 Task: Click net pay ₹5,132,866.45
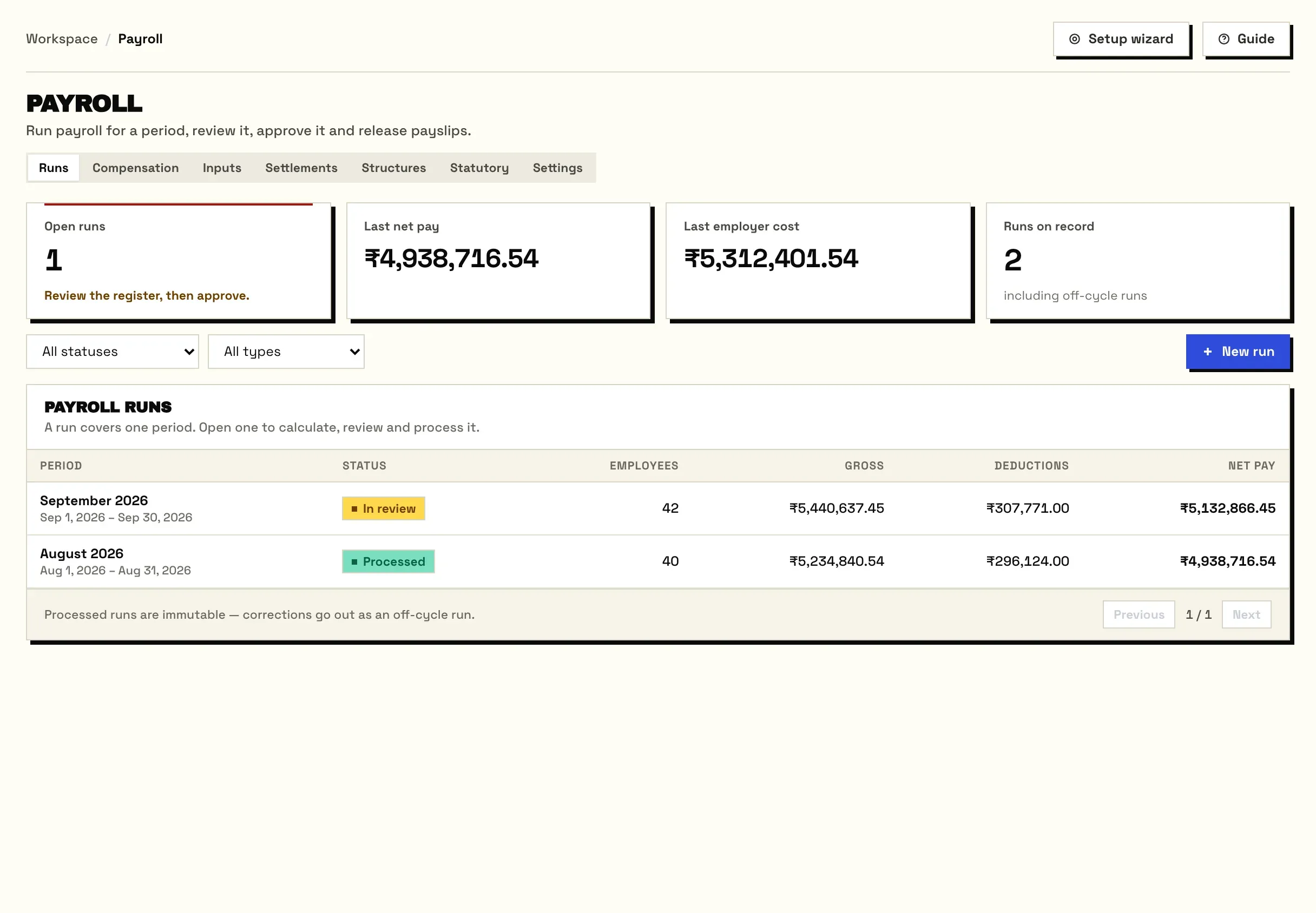coord(1228,508)
